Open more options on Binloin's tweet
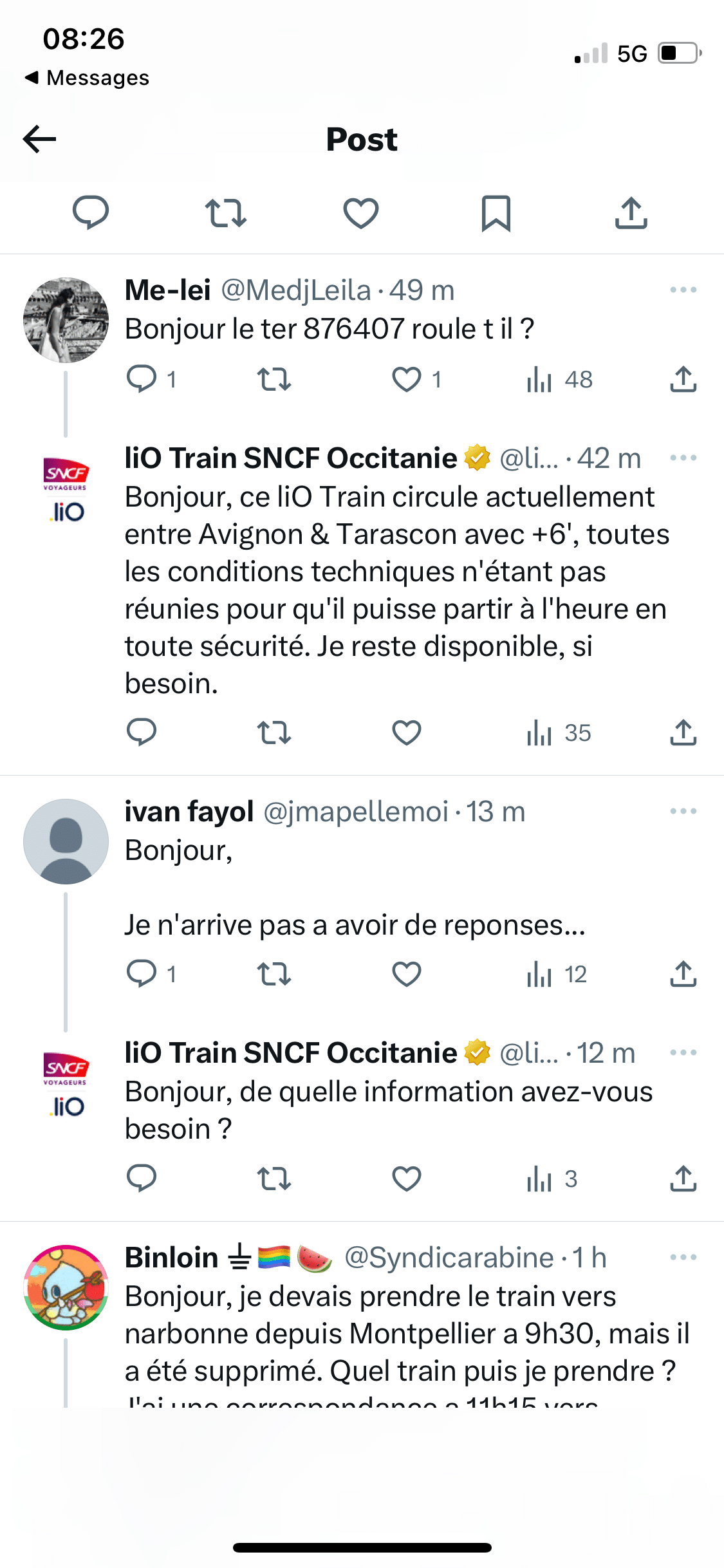Screen dimensions: 724x1568 (683, 1257)
